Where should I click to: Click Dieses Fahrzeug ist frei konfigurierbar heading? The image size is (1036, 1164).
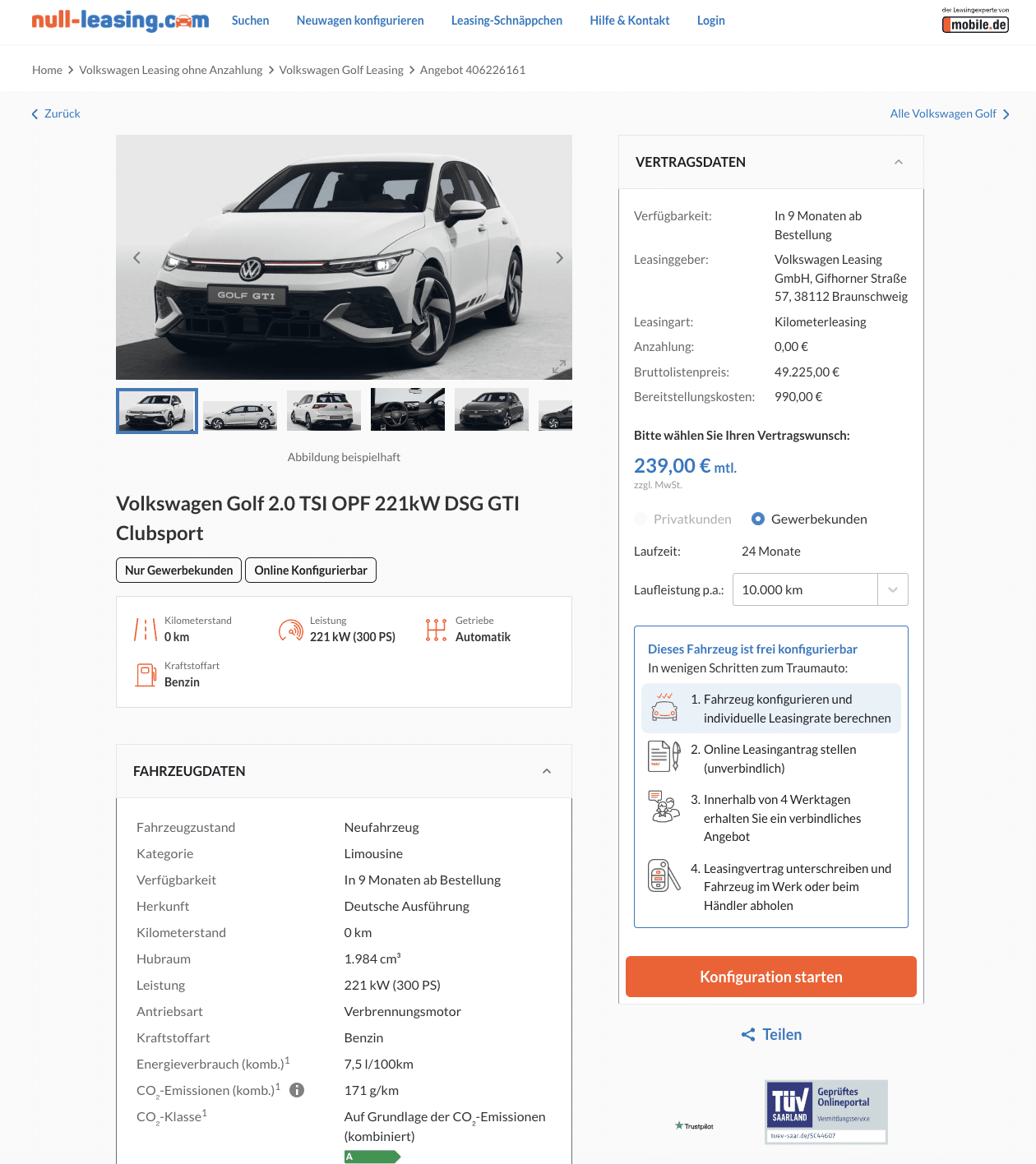coord(752,649)
